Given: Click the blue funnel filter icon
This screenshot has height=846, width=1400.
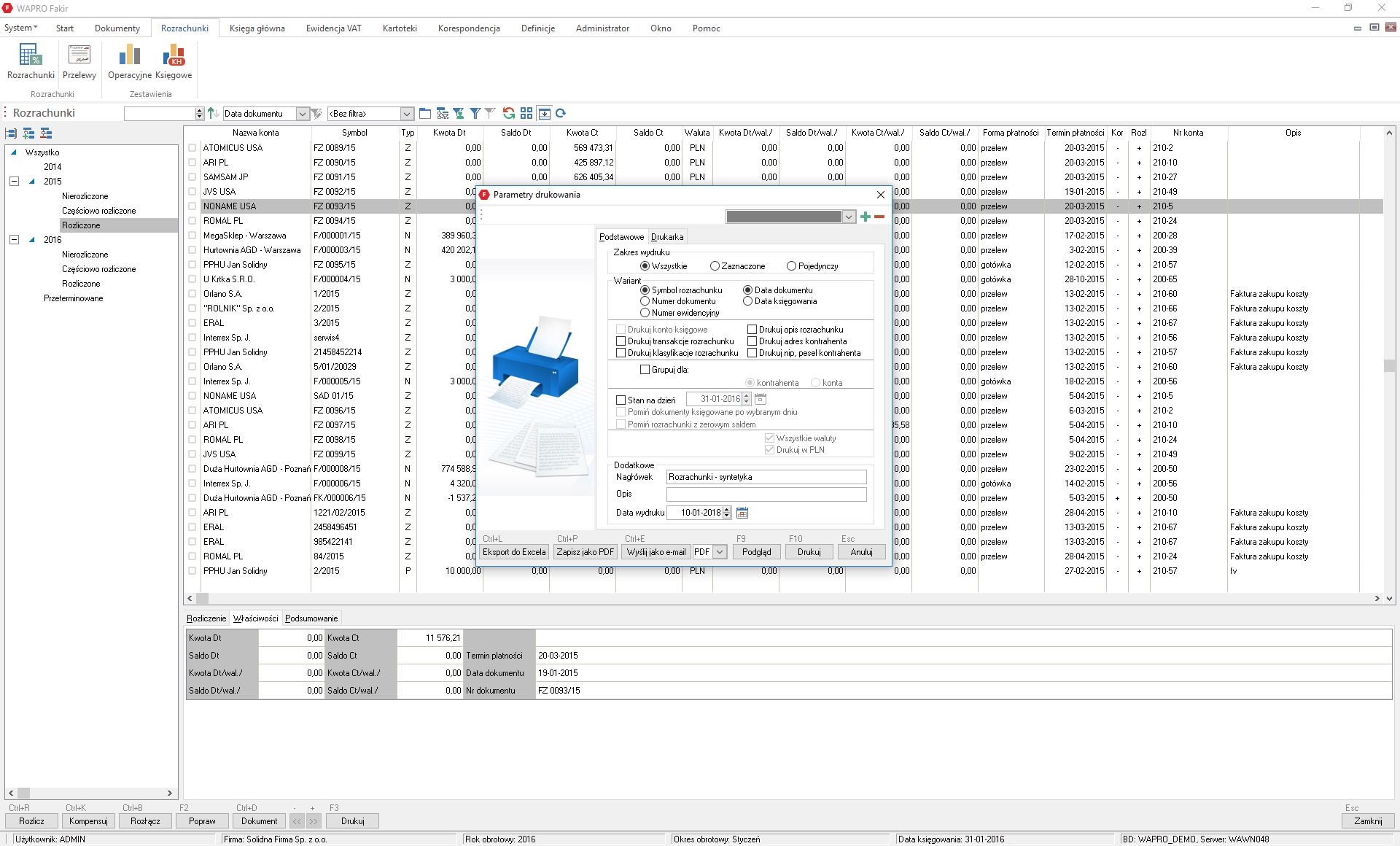Looking at the screenshot, I should 475,113.
